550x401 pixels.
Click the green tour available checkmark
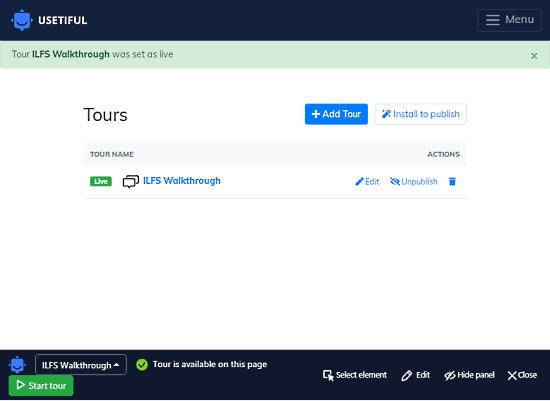142,365
